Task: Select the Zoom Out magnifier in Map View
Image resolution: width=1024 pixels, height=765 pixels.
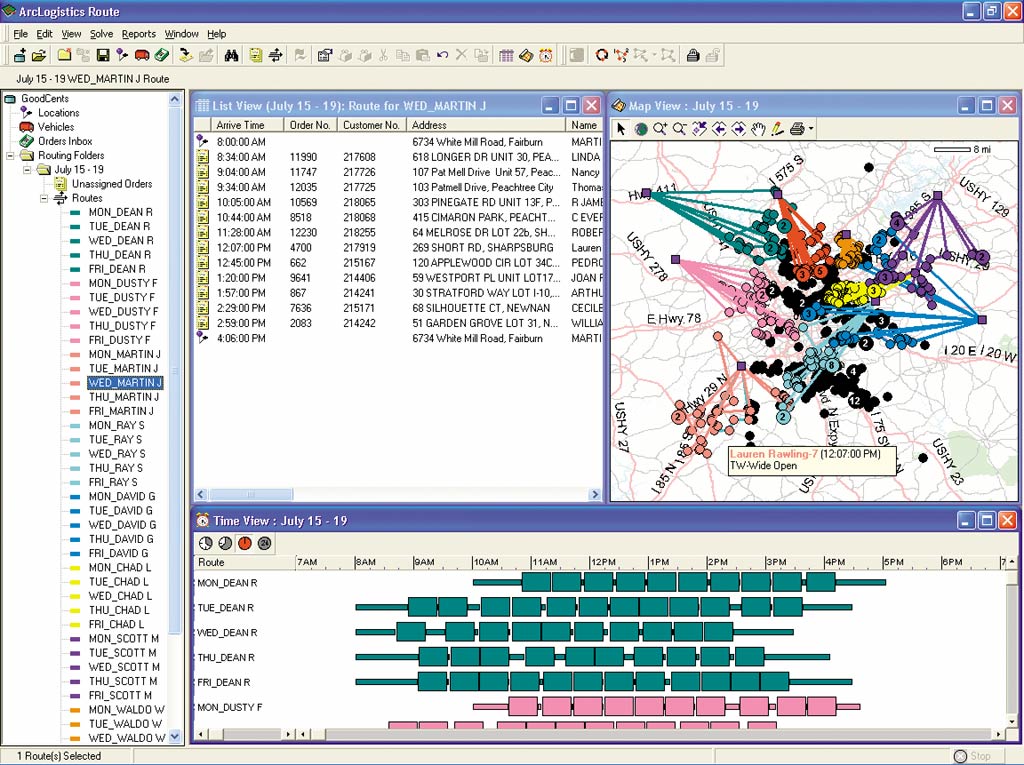Action: click(680, 129)
